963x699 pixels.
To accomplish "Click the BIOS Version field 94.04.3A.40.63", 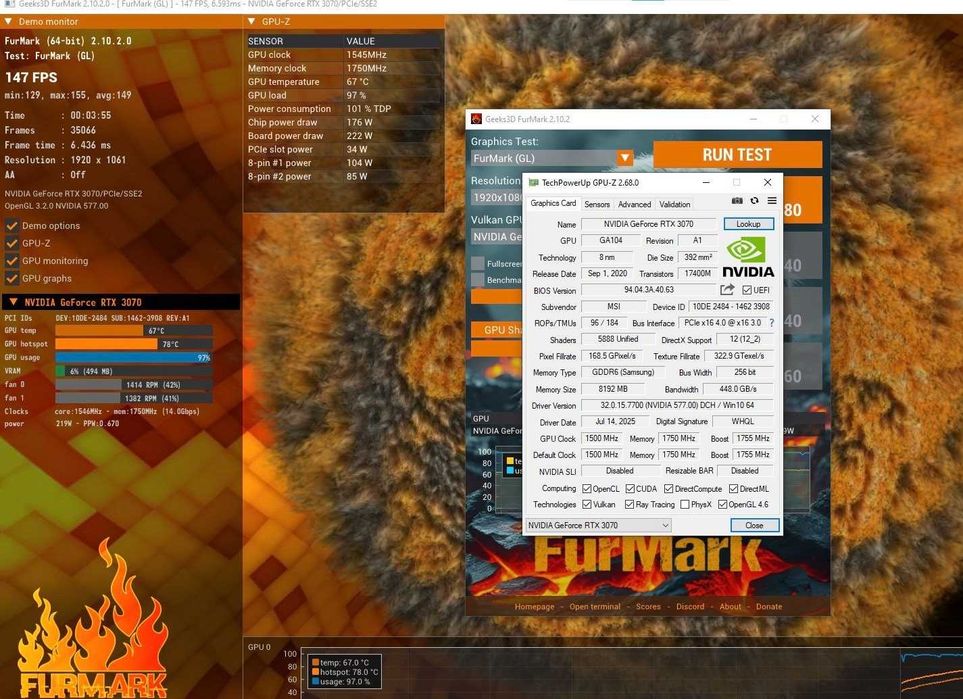I will (x=649, y=290).
